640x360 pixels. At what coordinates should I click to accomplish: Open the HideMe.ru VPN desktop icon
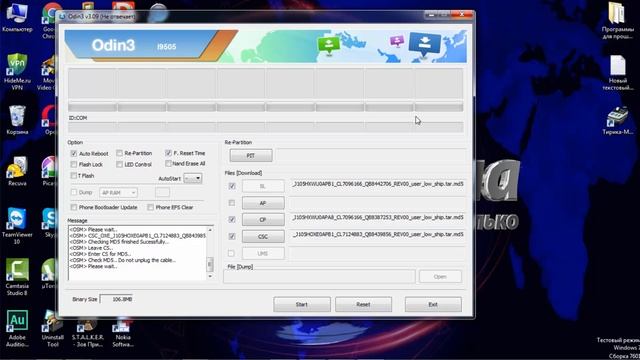coord(17,71)
